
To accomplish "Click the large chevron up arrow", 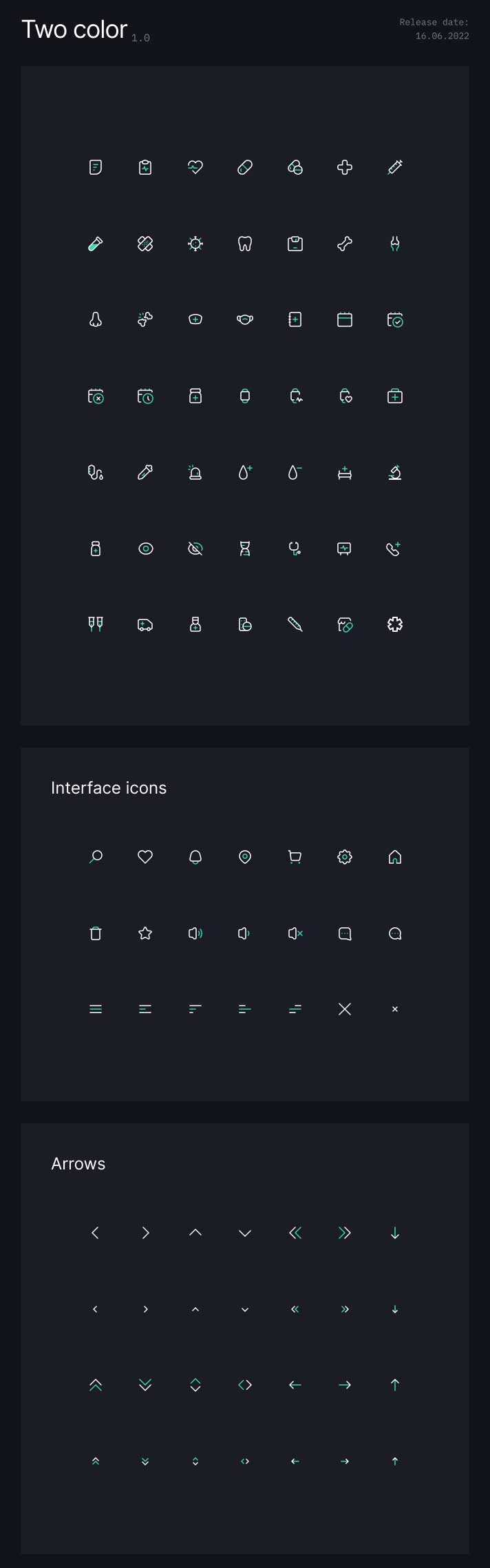I will coord(195,1233).
